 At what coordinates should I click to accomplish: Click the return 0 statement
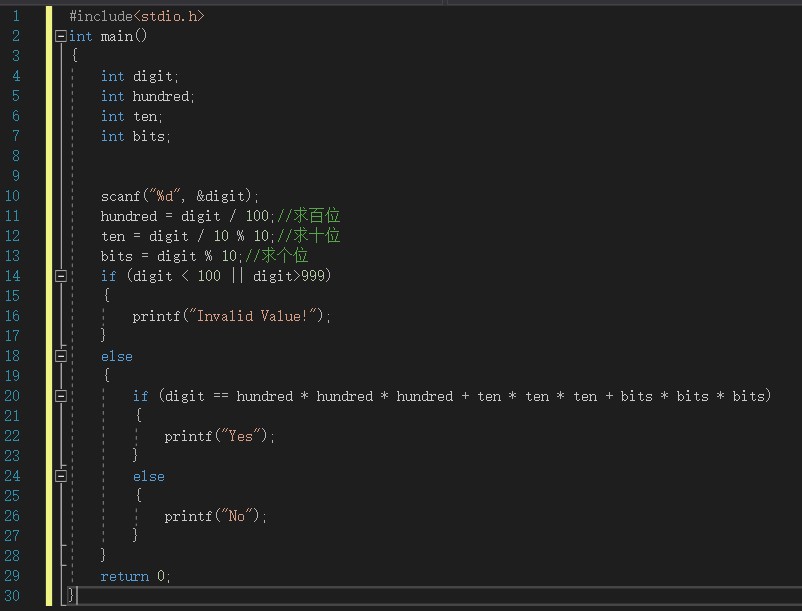[x=135, y=576]
